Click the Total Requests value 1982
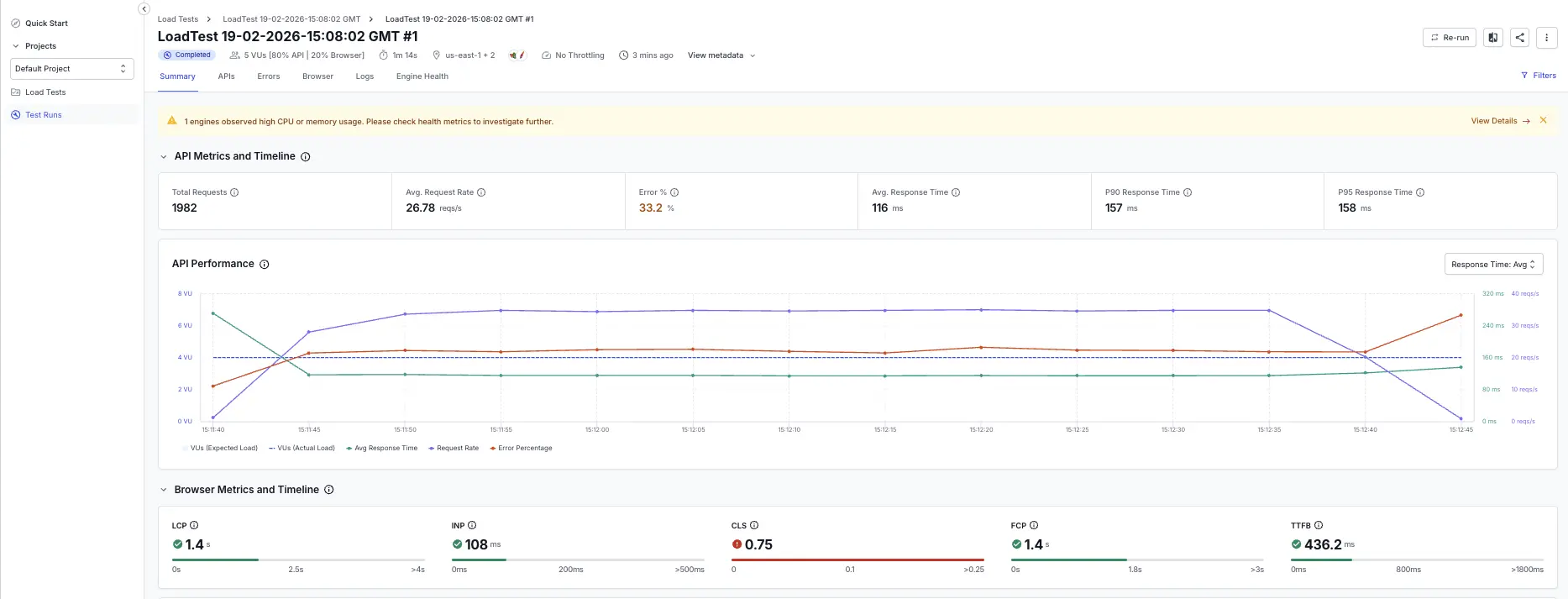1568x599 pixels. point(185,208)
